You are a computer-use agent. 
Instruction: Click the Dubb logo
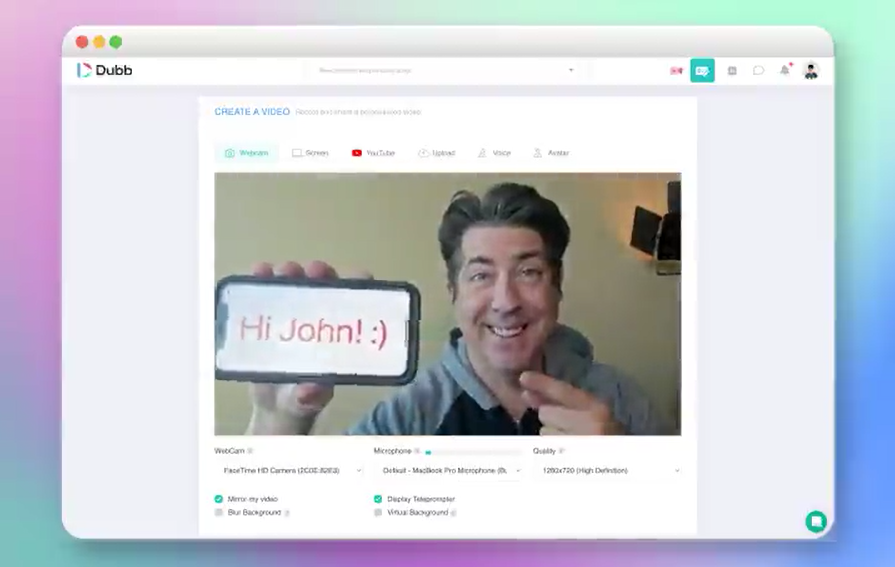(105, 70)
